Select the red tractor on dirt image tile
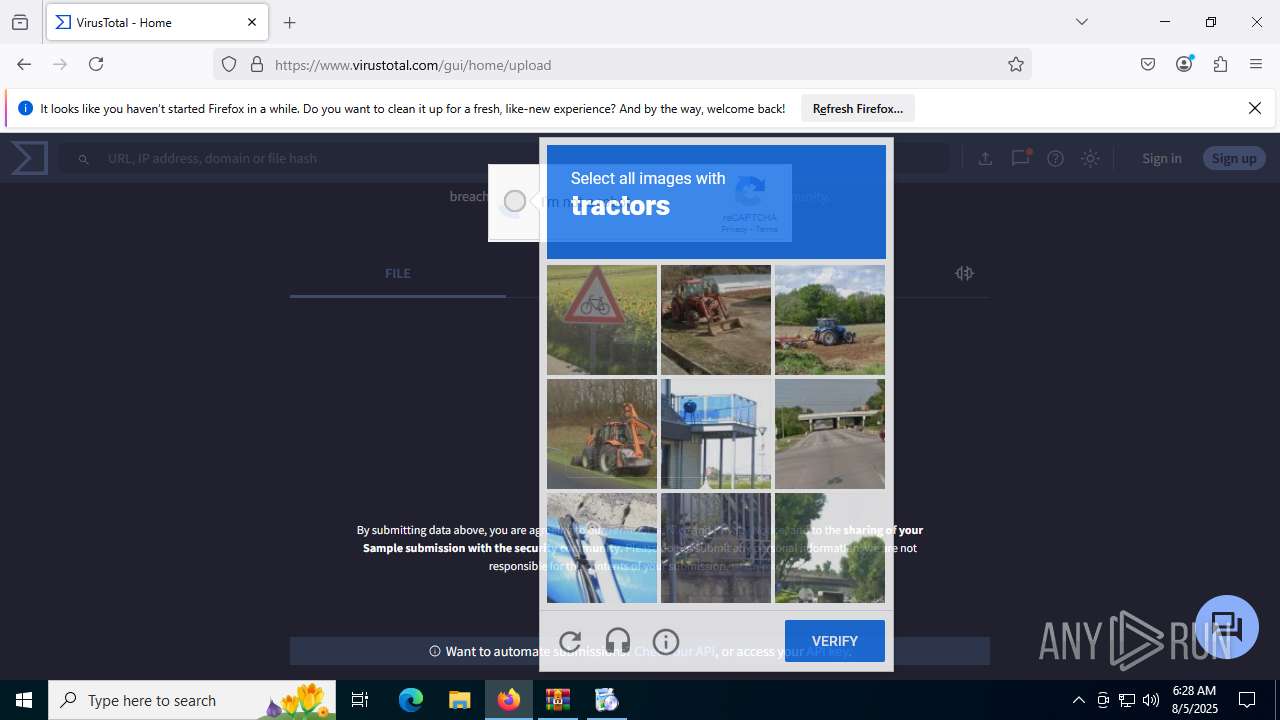 [716, 320]
